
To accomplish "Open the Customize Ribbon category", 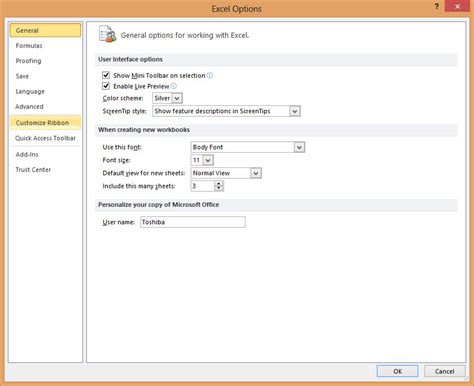I will click(45, 123).
